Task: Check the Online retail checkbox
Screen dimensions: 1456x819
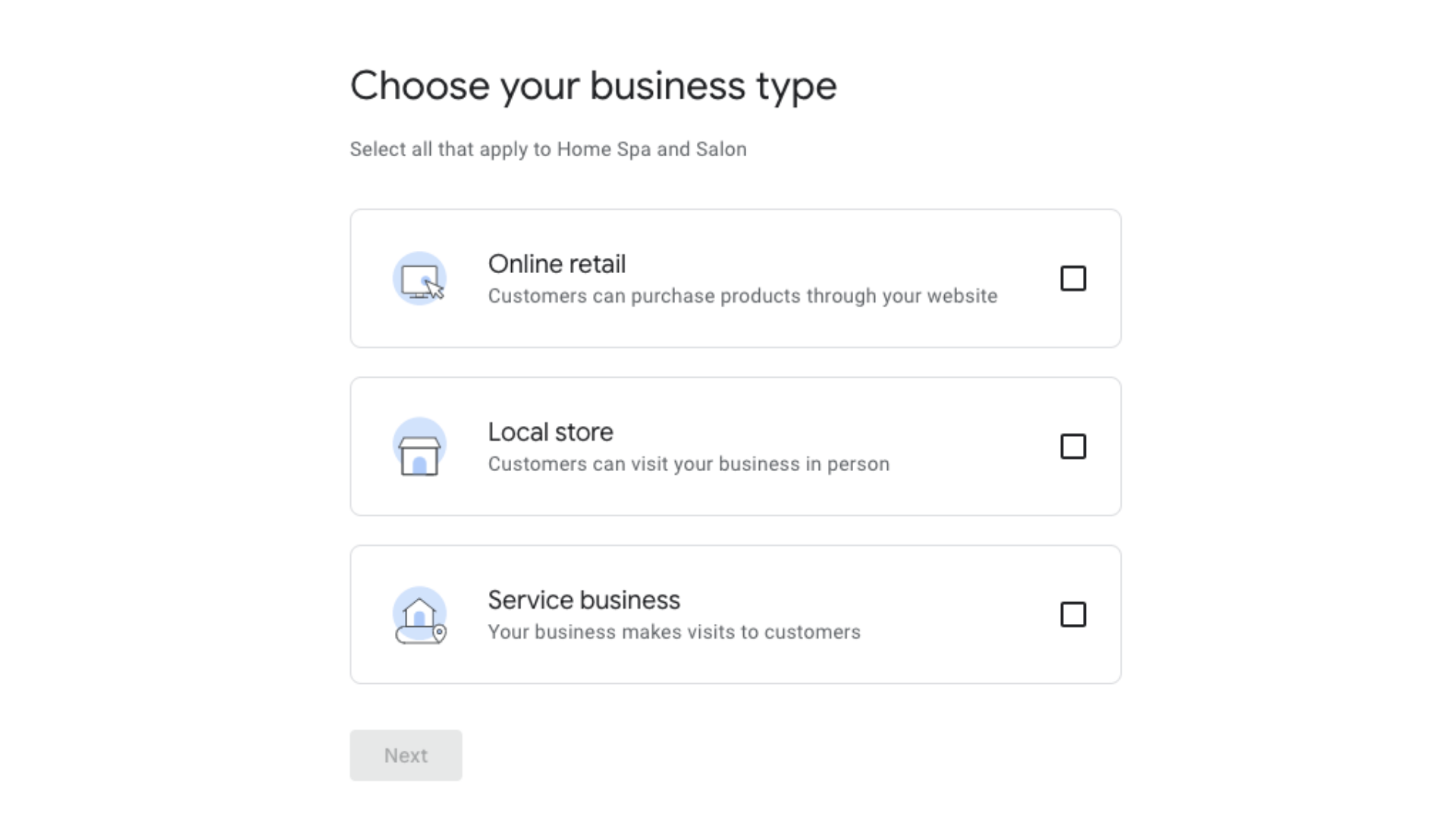Action: tap(1072, 278)
